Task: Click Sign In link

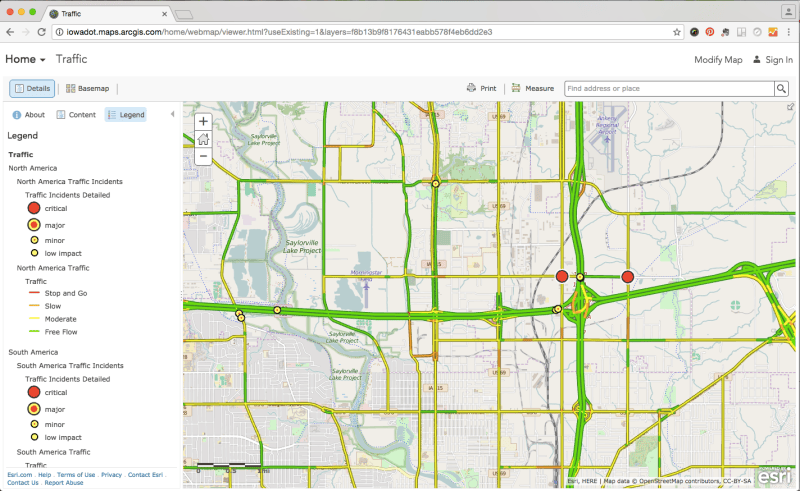Action: coord(773,60)
